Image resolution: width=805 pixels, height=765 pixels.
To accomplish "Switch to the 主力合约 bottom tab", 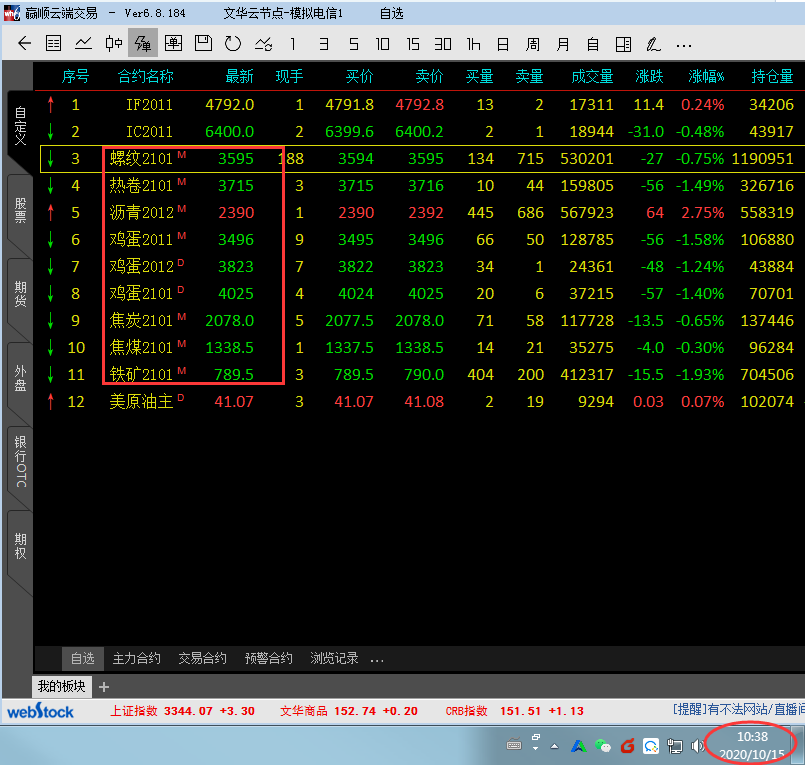I will coord(136,659).
